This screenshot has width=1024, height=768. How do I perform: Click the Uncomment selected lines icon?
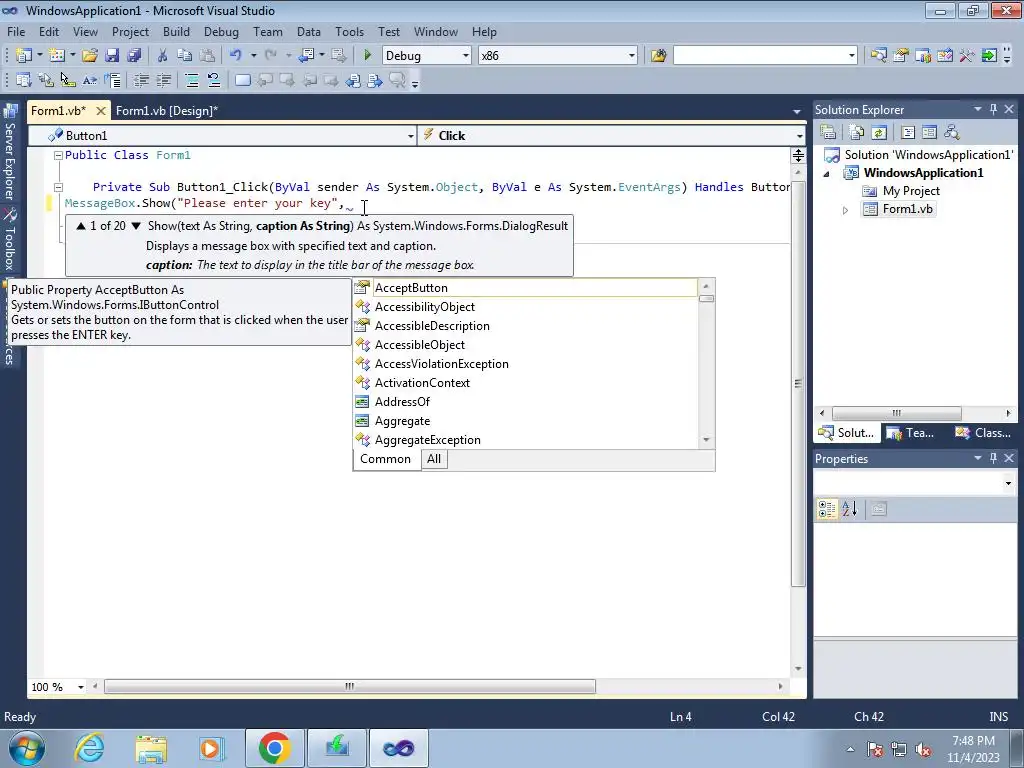point(214,80)
